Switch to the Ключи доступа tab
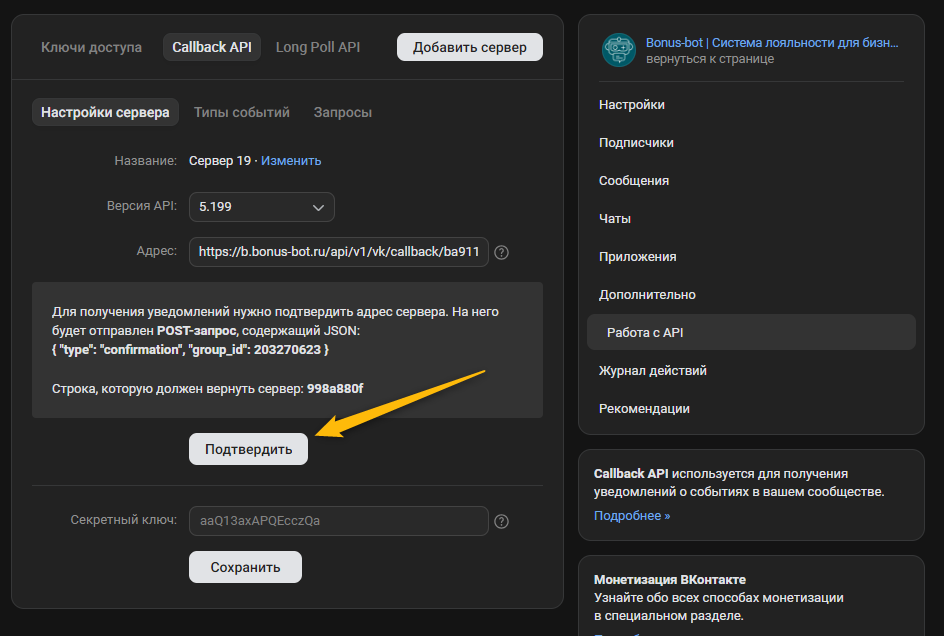Screen dimensions: 944x636 tap(91, 47)
